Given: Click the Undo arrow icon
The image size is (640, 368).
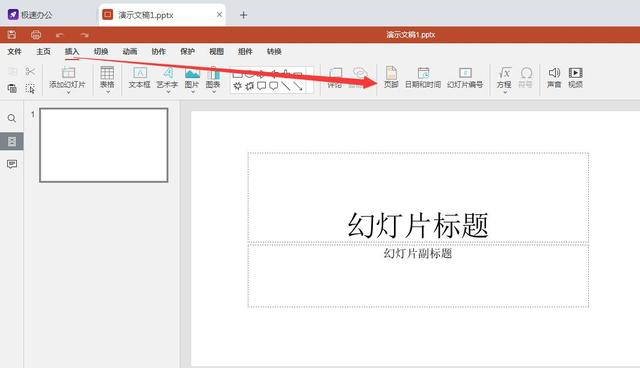Looking at the screenshot, I should (60, 35).
